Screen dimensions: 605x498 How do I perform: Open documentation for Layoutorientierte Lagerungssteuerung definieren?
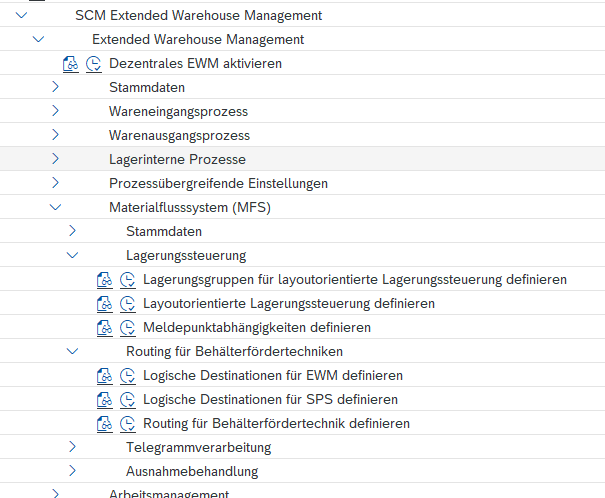click(105, 304)
